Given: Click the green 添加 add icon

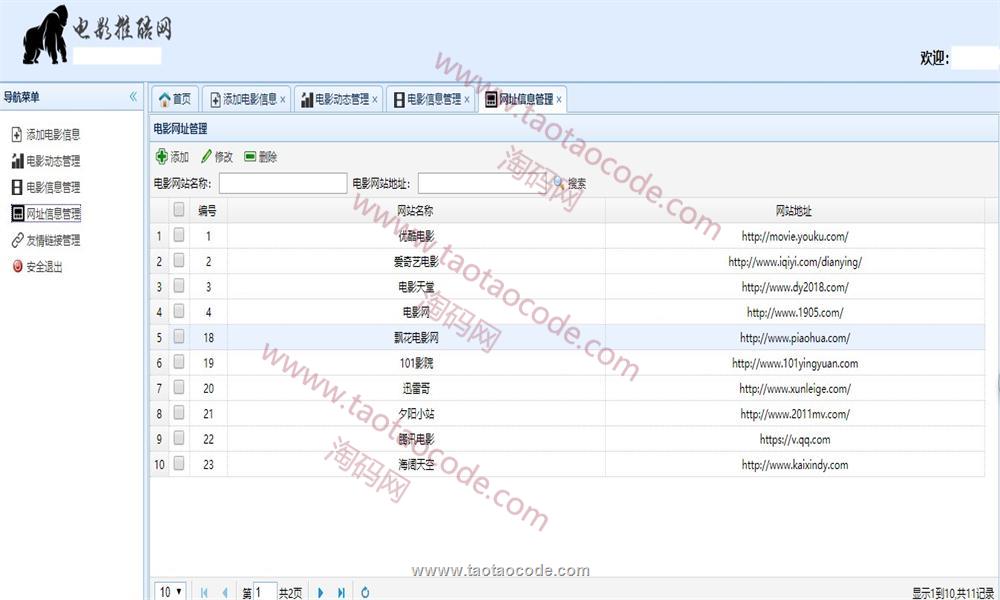Looking at the screenshot, I should click(x=162, y=157).
